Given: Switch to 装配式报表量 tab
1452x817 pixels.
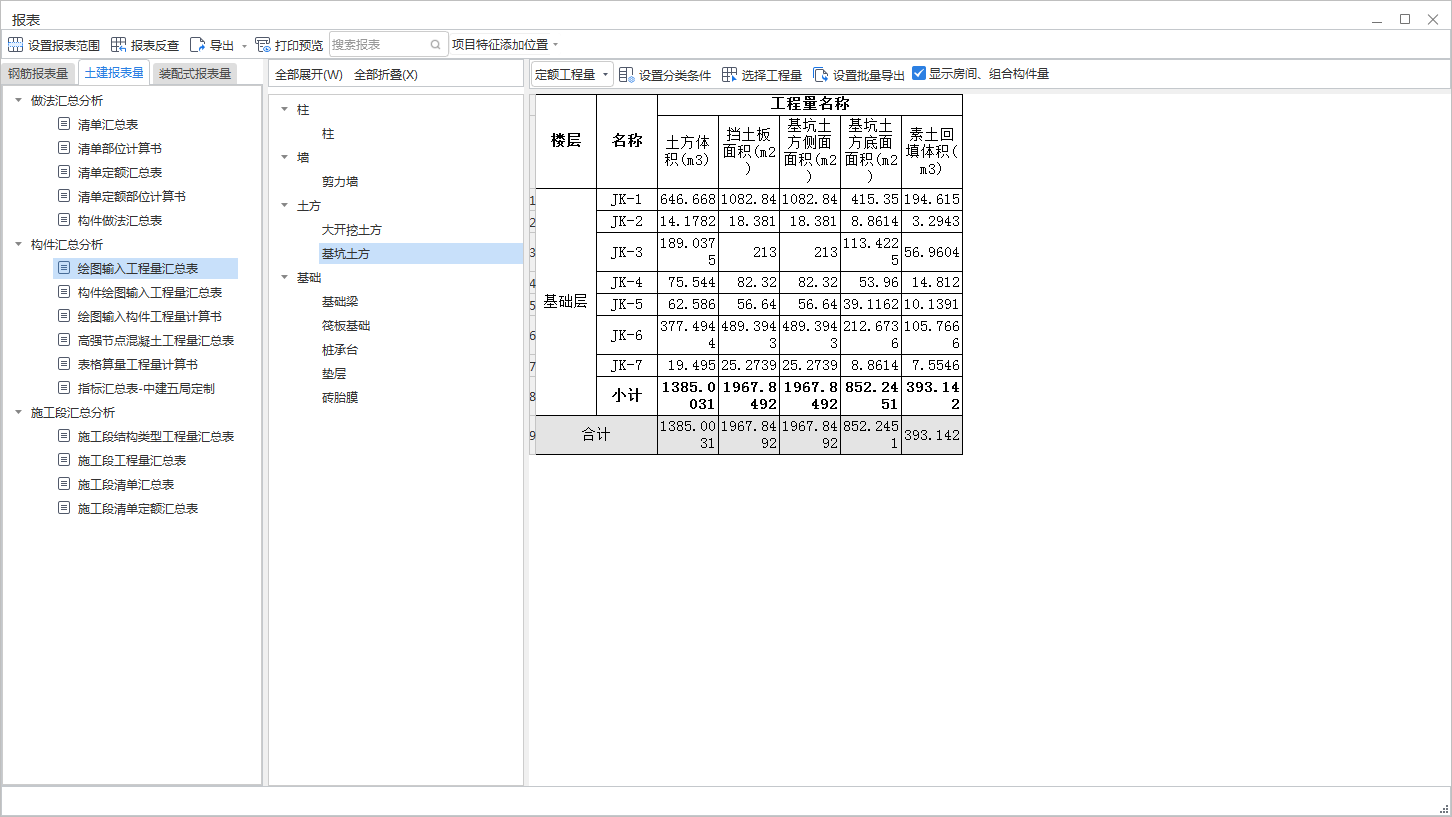Looking at the screenshot, I should point(195,73).
